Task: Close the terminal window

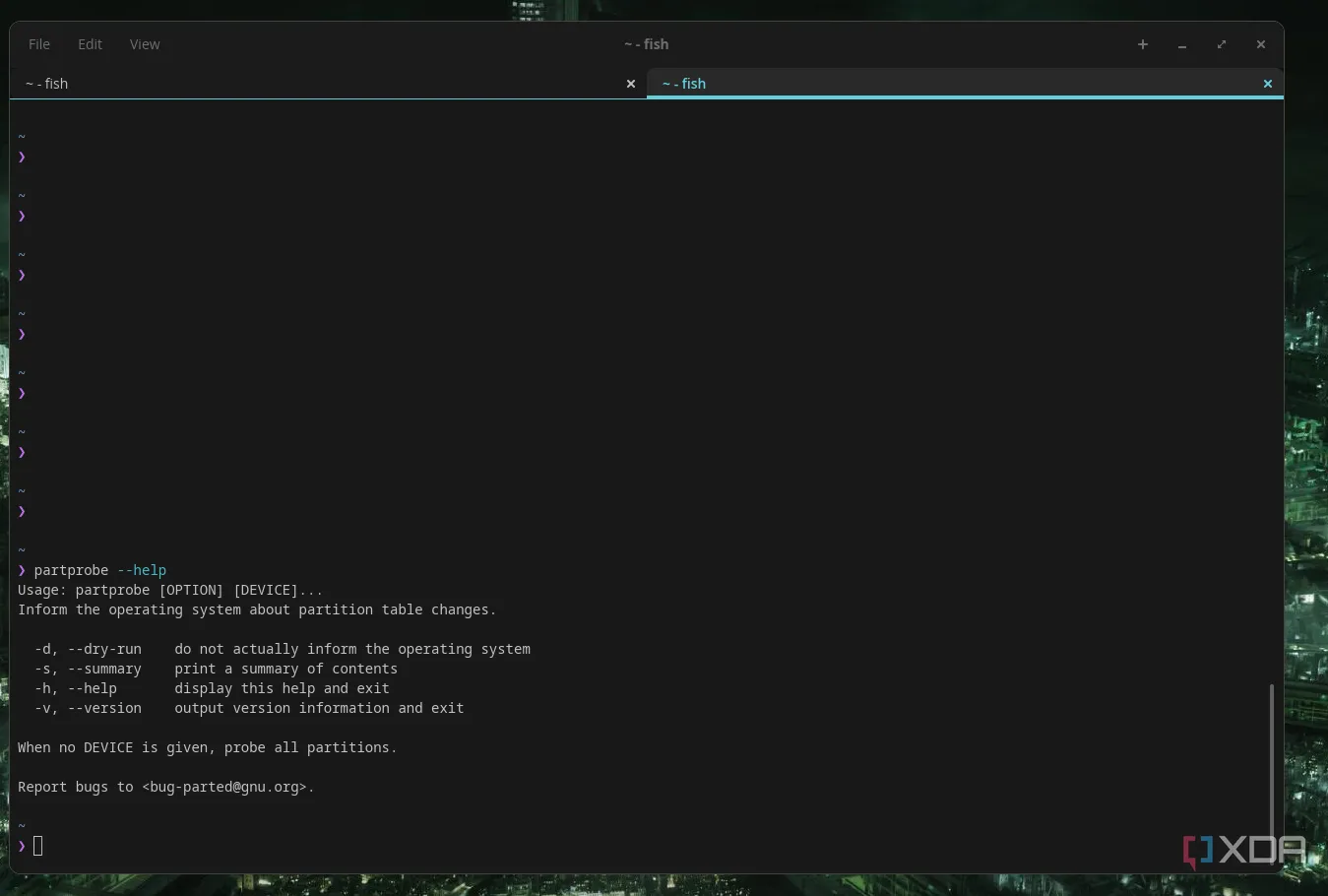Action: 1261,44
